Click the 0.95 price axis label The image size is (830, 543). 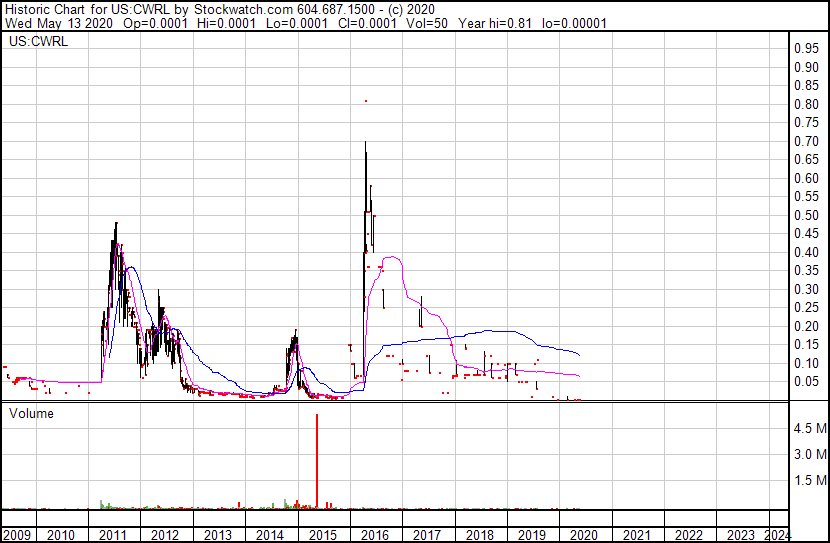pos(806,49)
